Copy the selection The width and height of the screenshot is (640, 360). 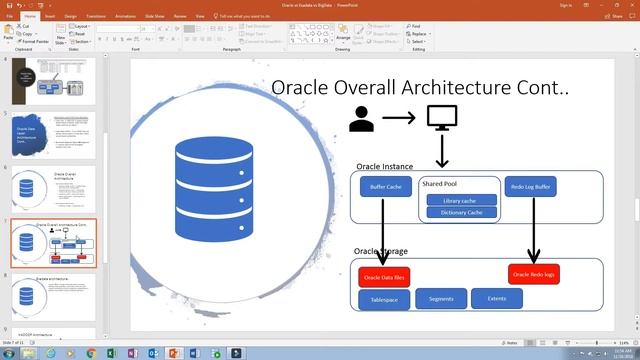point(25,34)
